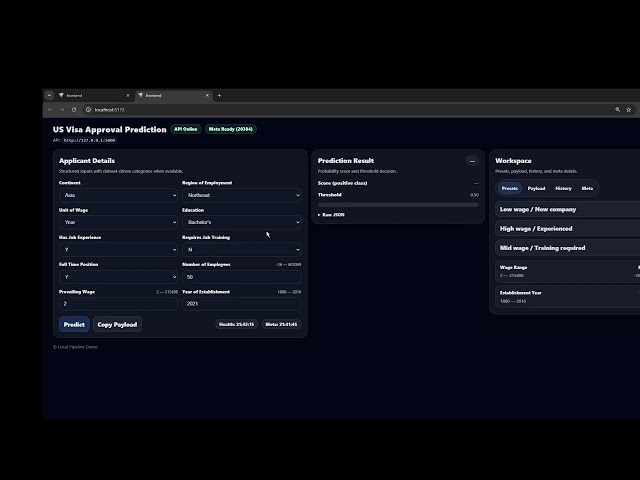Click the API Online status badge

(185, 129)
